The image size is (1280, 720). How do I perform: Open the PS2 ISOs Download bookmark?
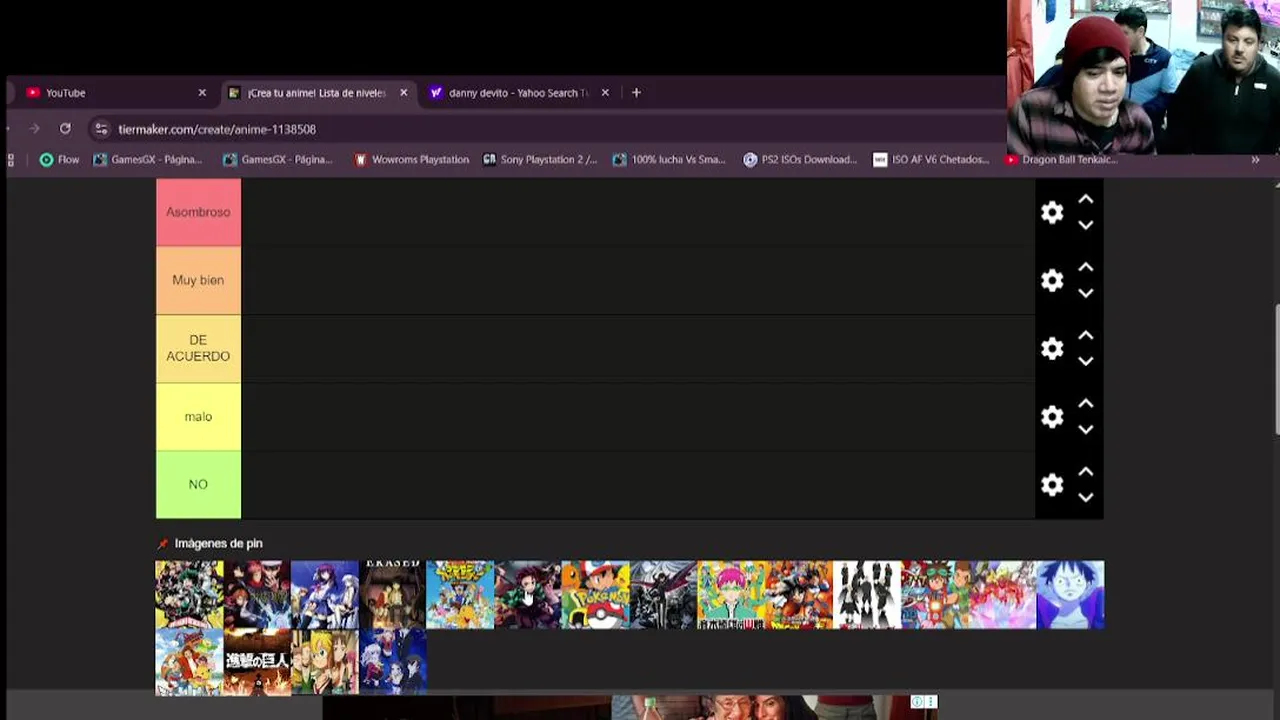[800, 159]
